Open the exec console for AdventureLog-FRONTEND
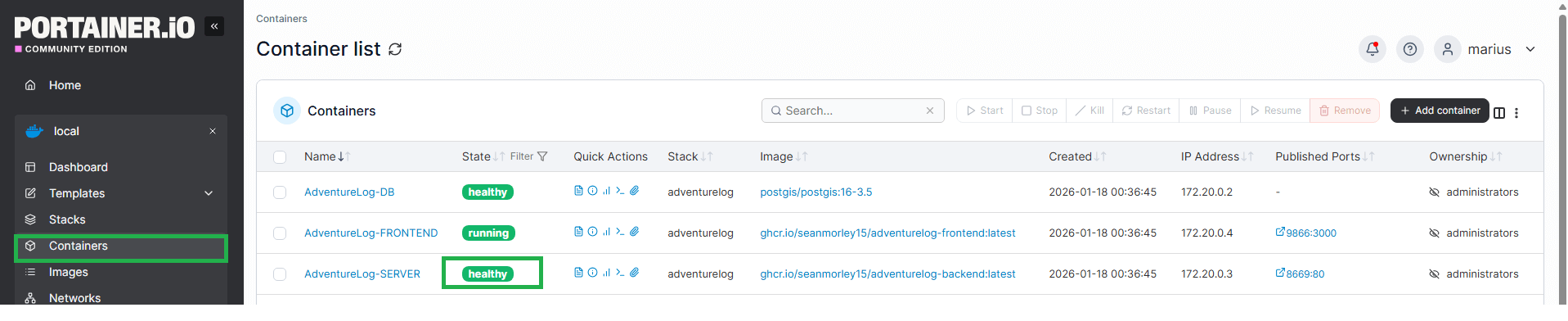Screen dimensions: 1568x321 [620, 232]
